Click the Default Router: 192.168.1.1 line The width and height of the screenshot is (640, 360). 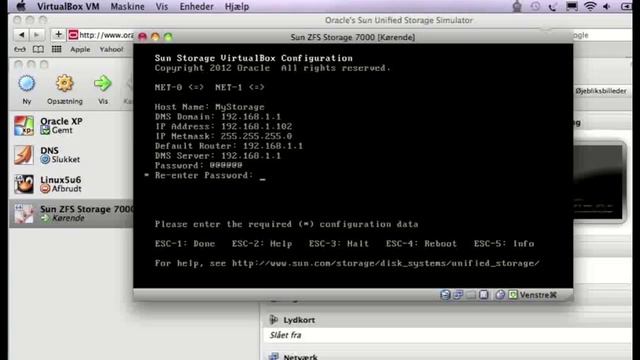229,146
